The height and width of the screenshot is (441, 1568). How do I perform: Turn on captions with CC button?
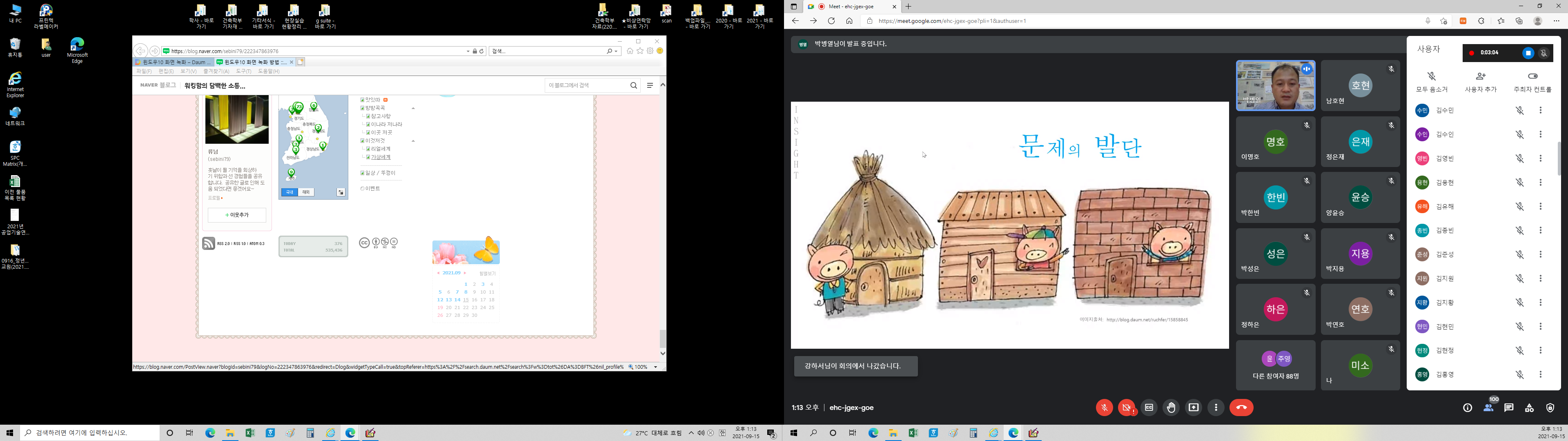coord(1149,408)
